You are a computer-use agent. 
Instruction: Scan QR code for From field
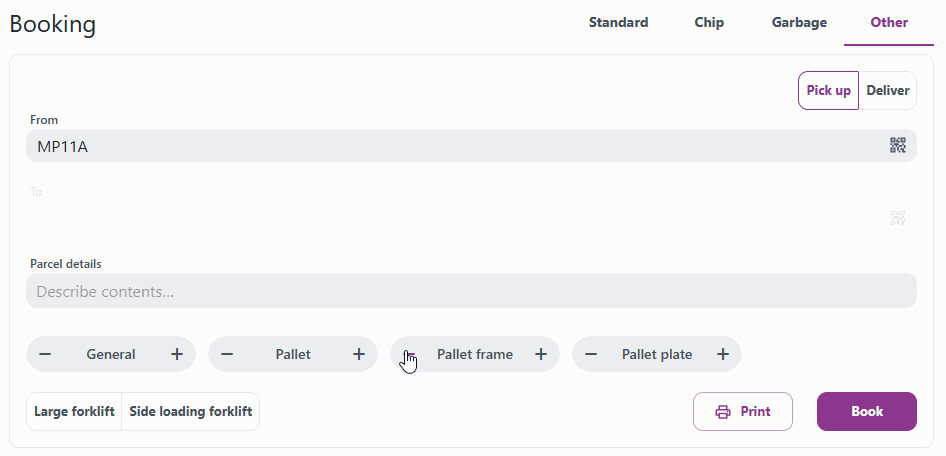pyautogui.click(x=898, y=145)
